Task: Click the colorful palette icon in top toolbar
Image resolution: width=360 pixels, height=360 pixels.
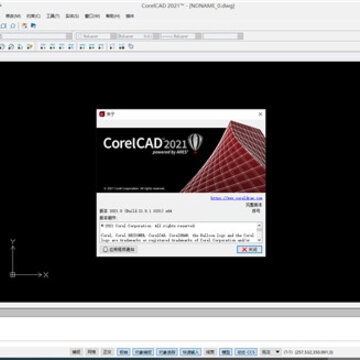Action: [24, 26]
